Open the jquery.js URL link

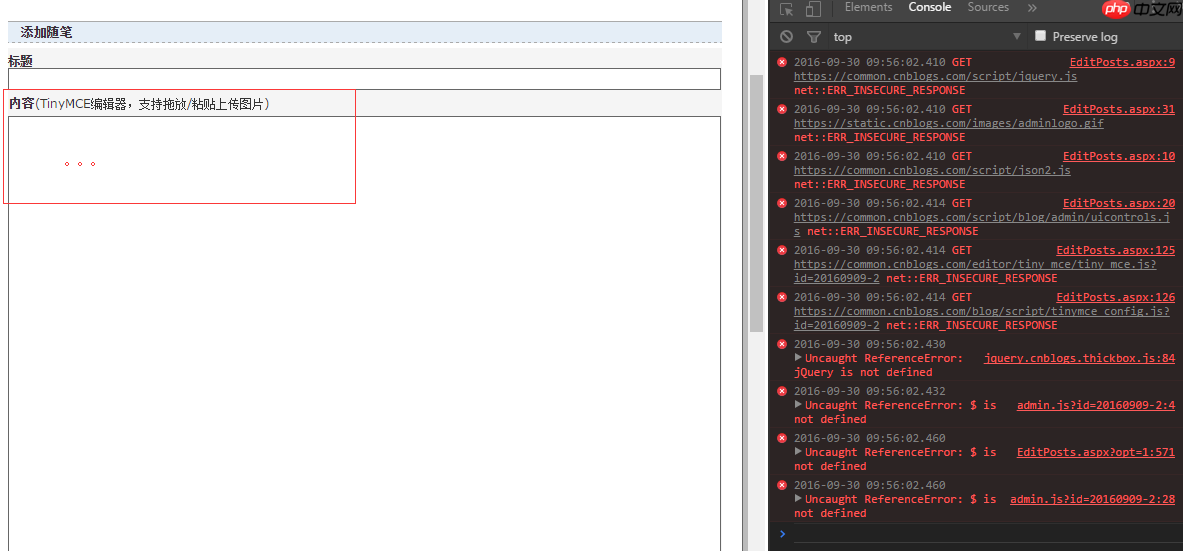935,76
